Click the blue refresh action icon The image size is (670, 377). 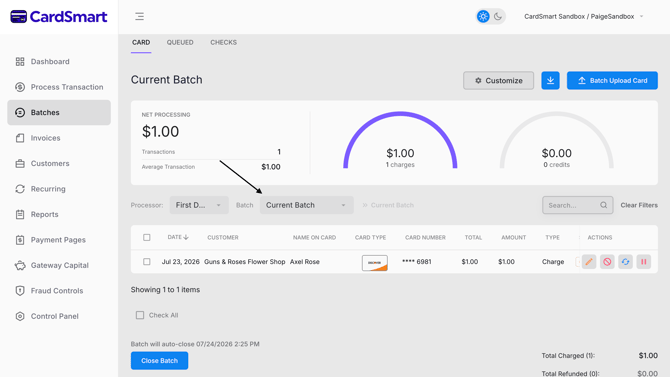(625, 262)
